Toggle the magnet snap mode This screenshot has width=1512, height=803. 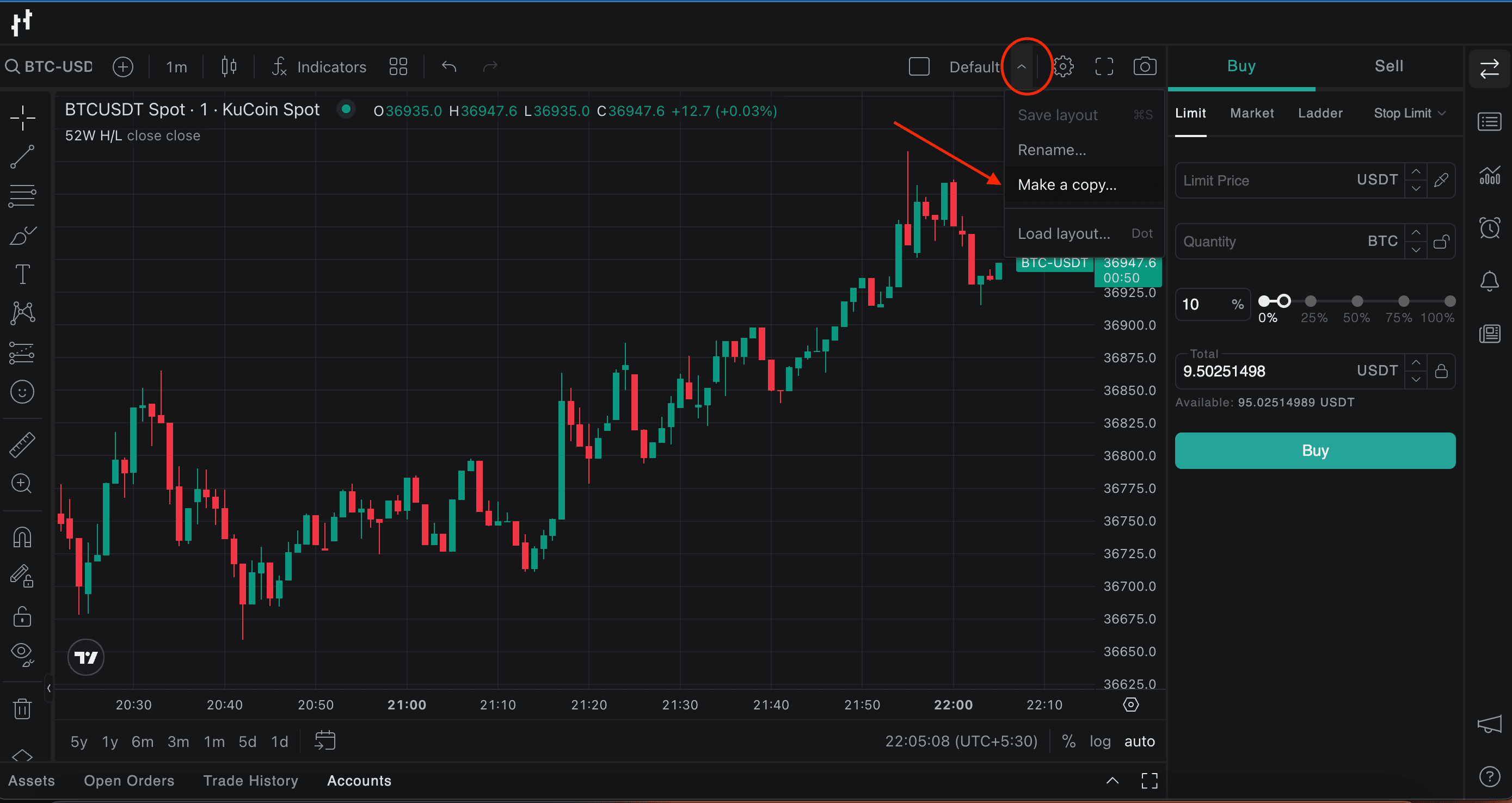(22, 537)
